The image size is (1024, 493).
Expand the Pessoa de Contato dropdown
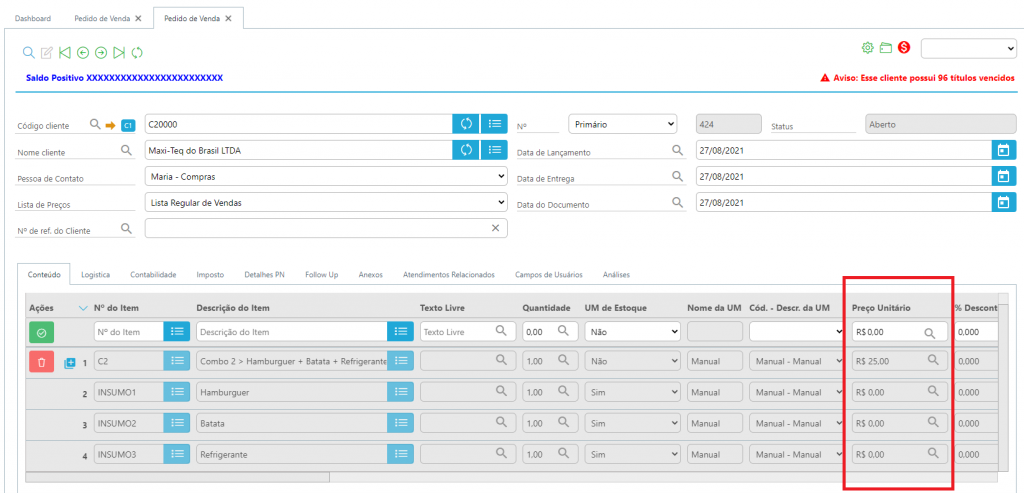(x=326, y=176)
